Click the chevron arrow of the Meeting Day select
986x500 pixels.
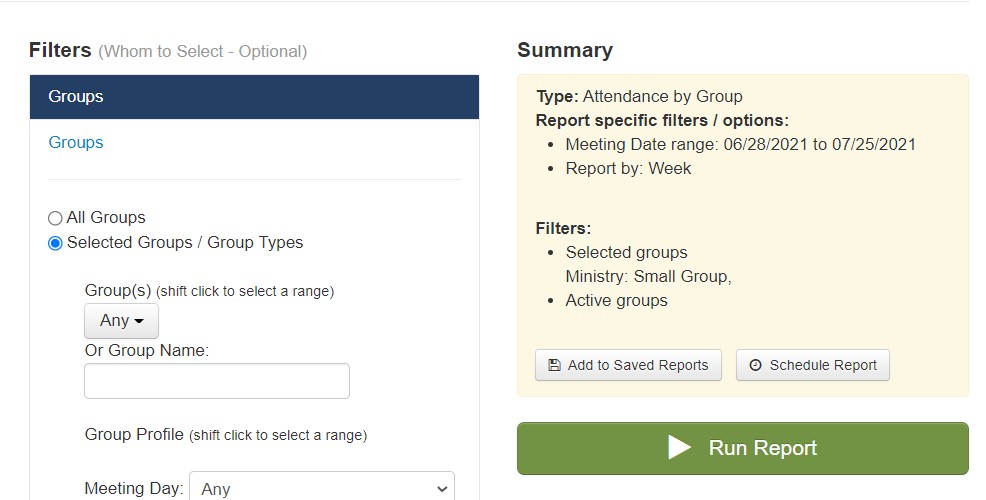(442, 489)
